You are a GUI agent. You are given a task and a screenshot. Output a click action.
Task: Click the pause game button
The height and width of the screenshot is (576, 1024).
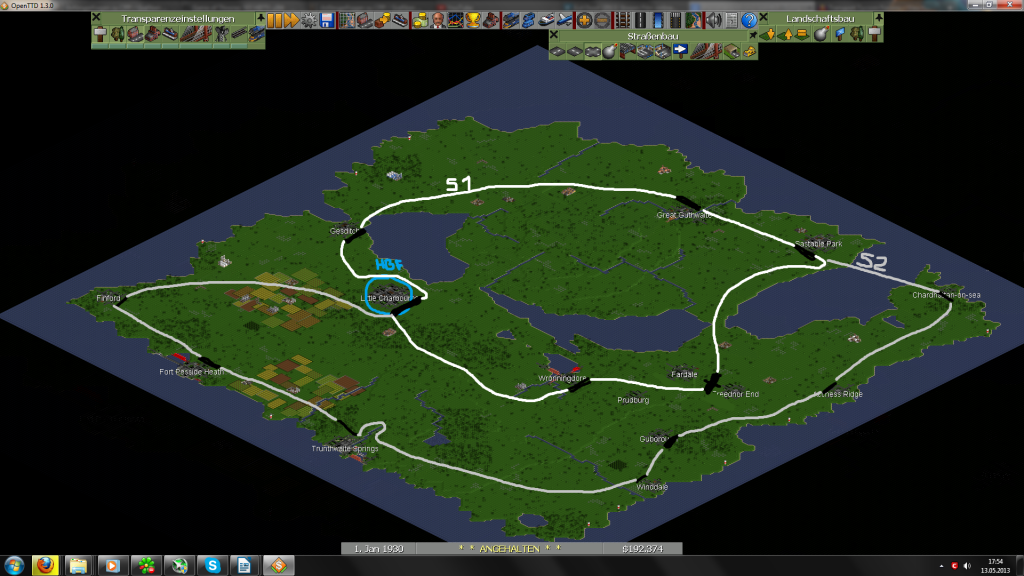274,20
